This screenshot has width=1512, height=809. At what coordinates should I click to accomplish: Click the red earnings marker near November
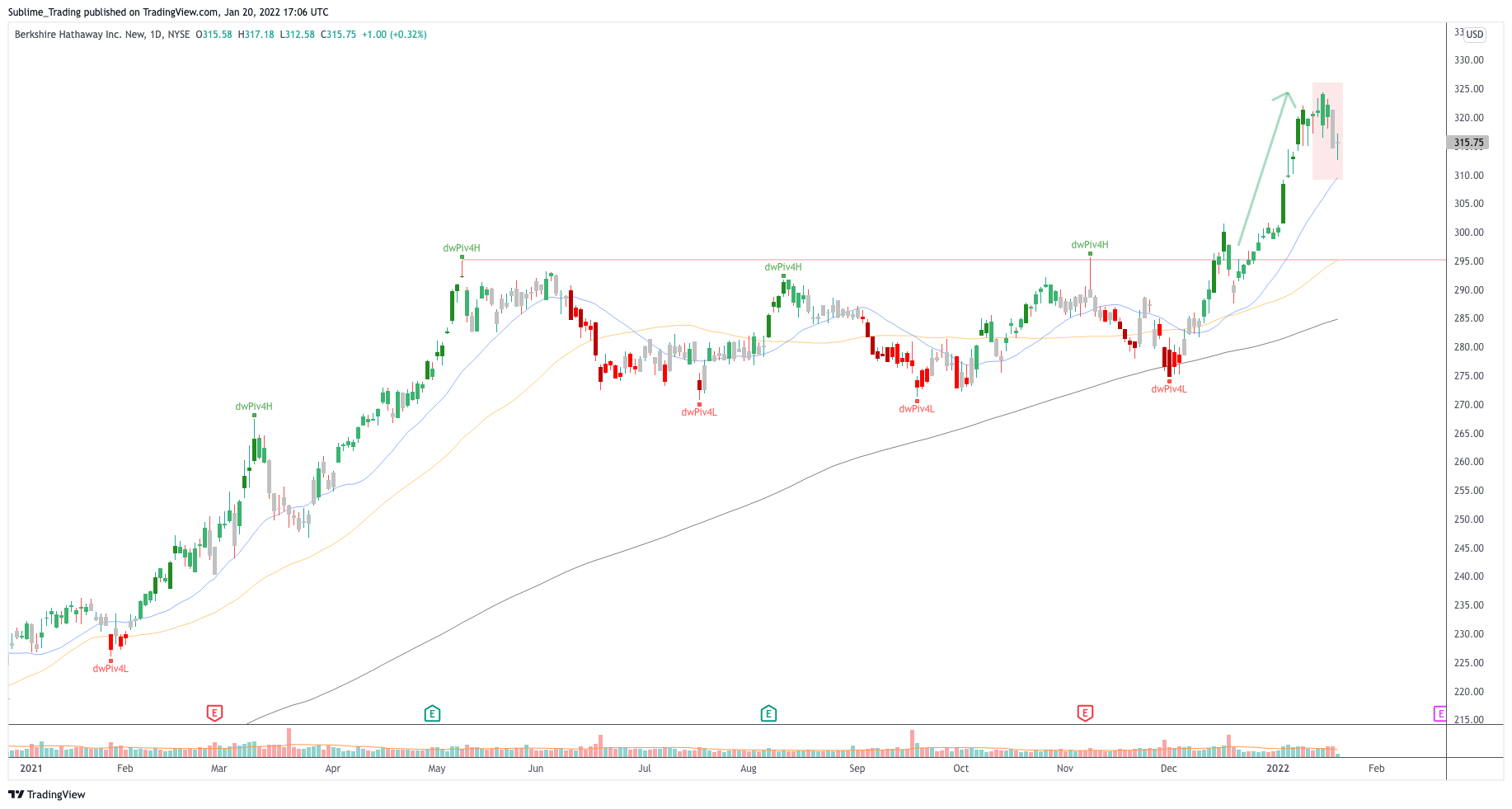1085,713
